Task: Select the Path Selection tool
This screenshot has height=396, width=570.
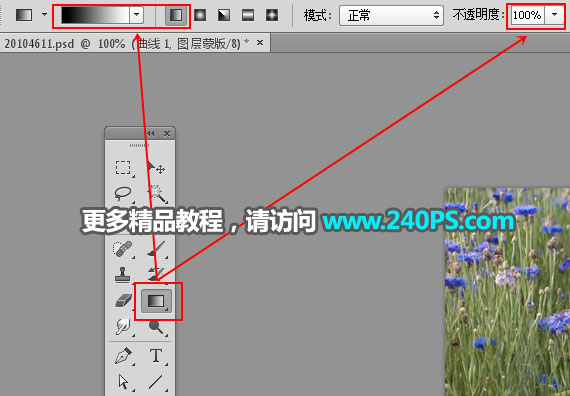Action: tap(123, 382)
